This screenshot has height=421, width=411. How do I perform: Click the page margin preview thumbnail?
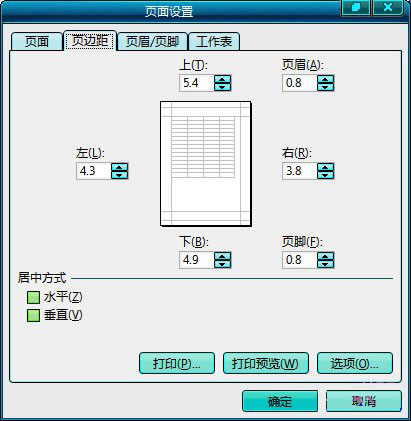coord(206,164)
